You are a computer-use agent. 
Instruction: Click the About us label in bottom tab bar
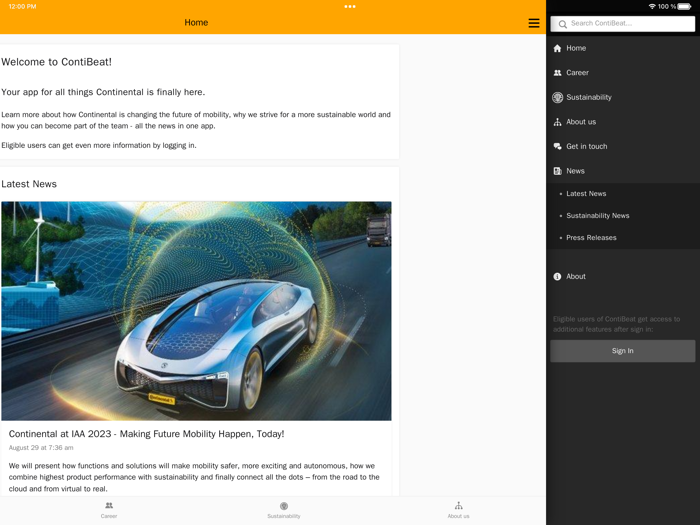click(x=458, y=516)
